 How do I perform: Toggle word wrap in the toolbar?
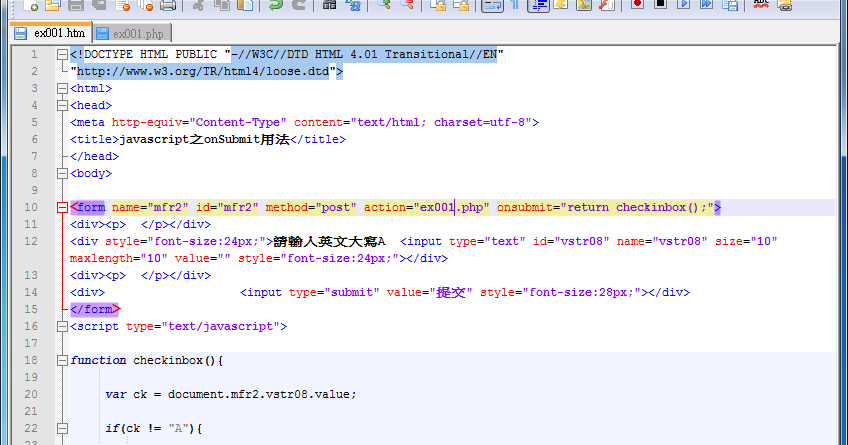coord(492,5)
